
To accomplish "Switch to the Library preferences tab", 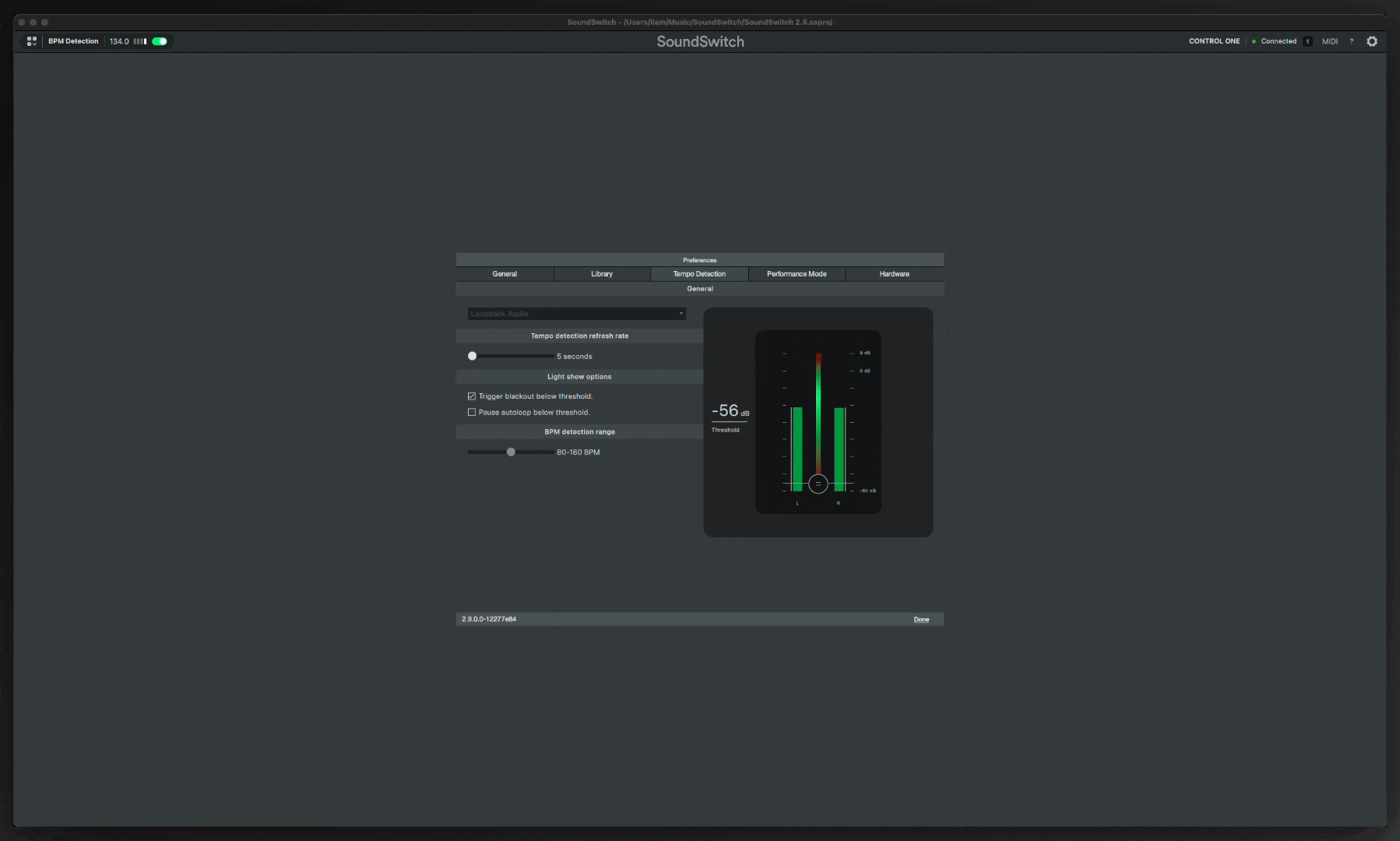I will pos(602,274).
